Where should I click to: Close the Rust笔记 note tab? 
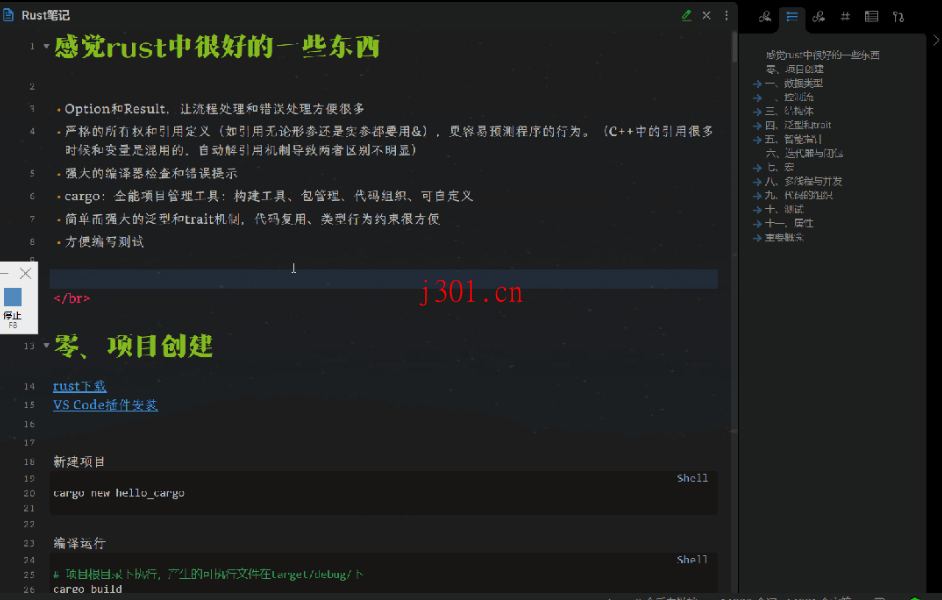click(x=706, y=16)
